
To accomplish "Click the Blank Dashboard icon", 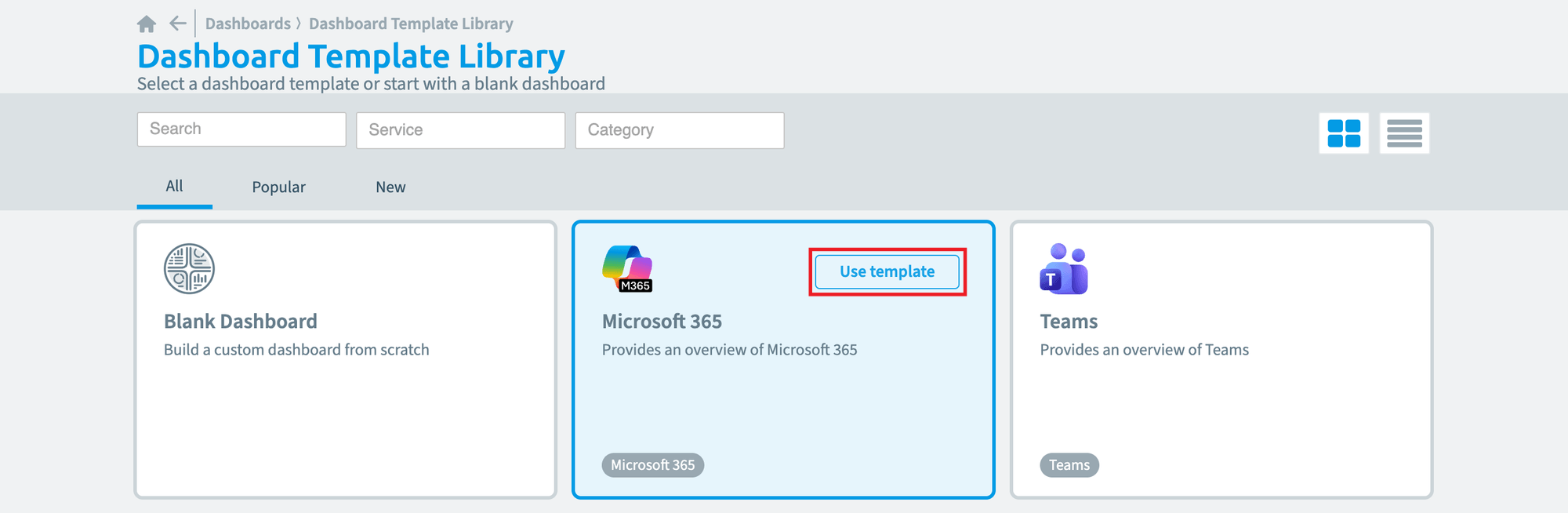I will (189, 268).
